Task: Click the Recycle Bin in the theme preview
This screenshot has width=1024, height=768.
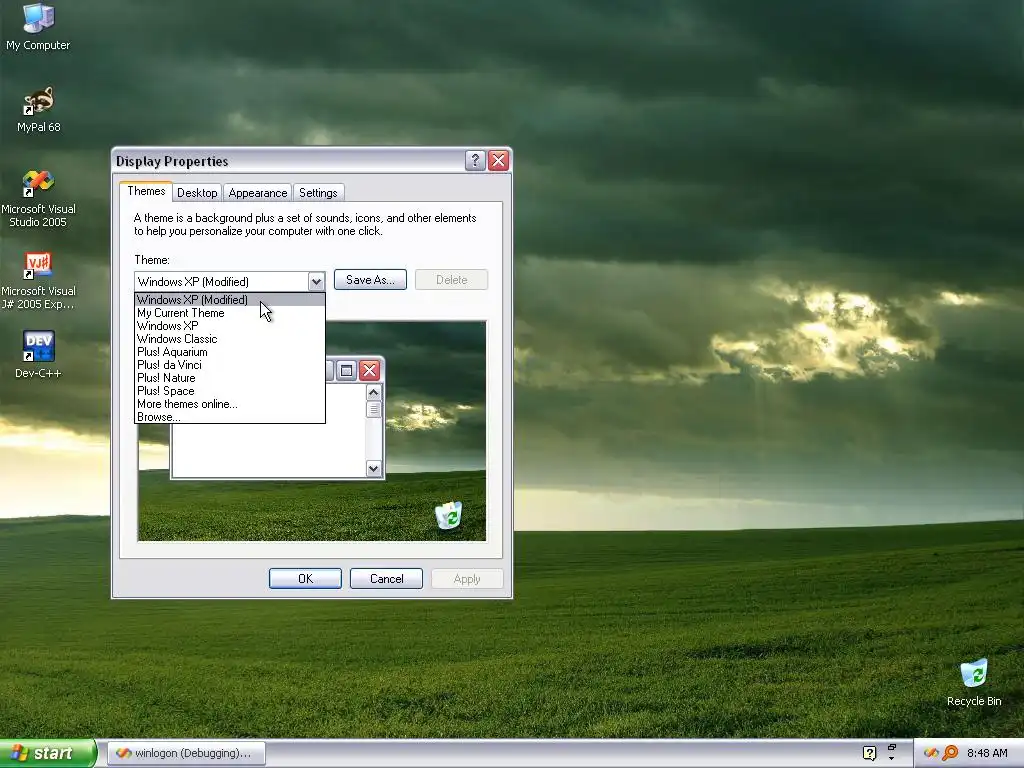Action: pos(449,515)
